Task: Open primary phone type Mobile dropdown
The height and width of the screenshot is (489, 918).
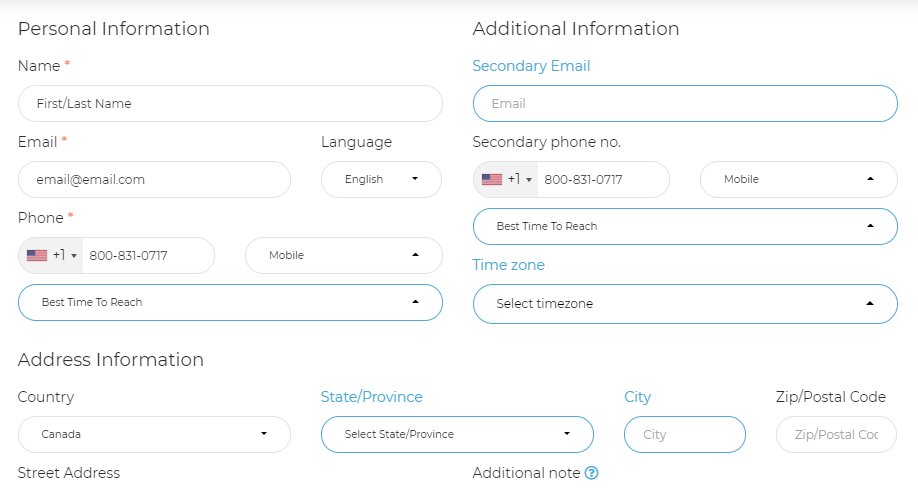Action: pos(343,256)
